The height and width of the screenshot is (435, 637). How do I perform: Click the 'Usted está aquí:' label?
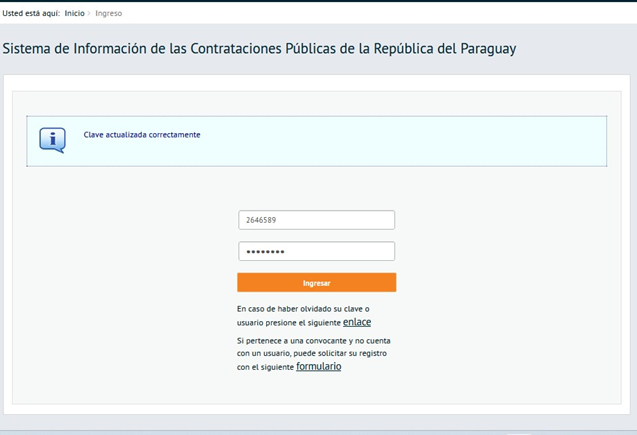pos(31,13)
